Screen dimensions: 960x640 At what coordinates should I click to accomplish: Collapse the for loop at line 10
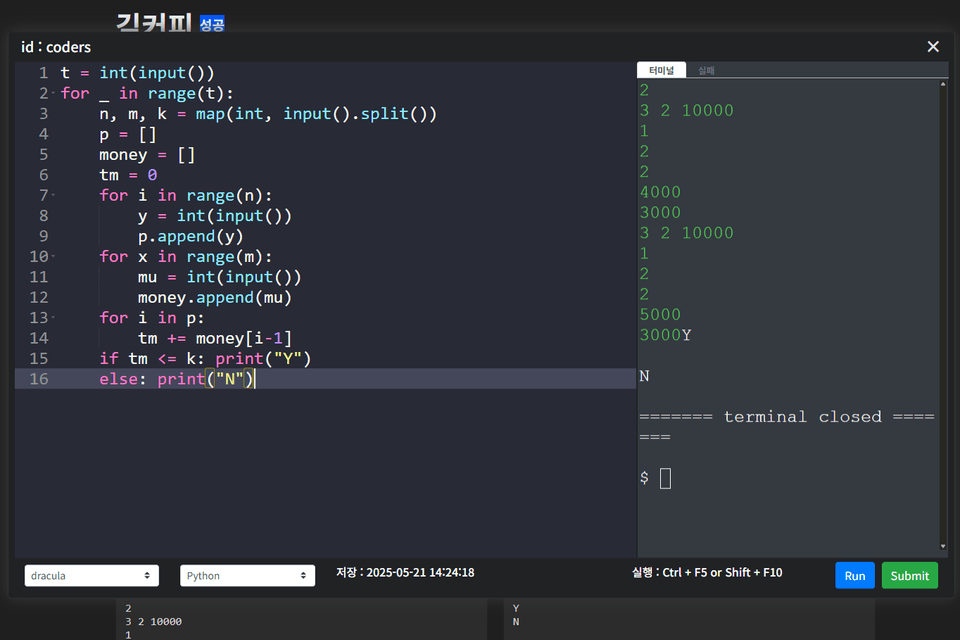tap(53, 257)
